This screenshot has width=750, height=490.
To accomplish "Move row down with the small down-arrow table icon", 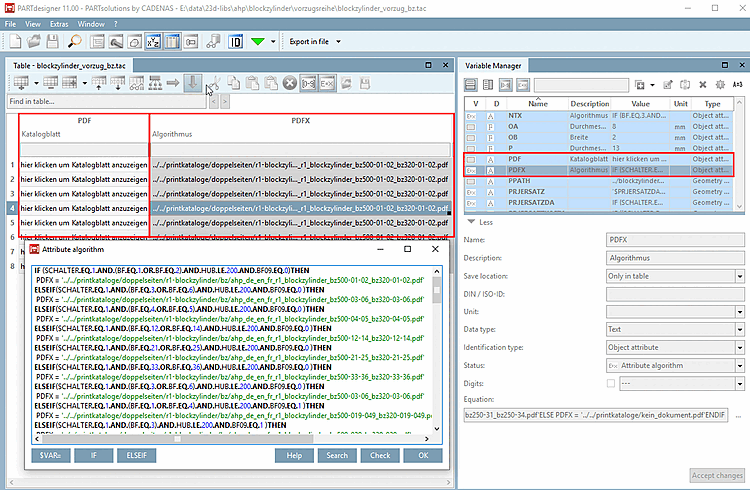I will 118,83.
